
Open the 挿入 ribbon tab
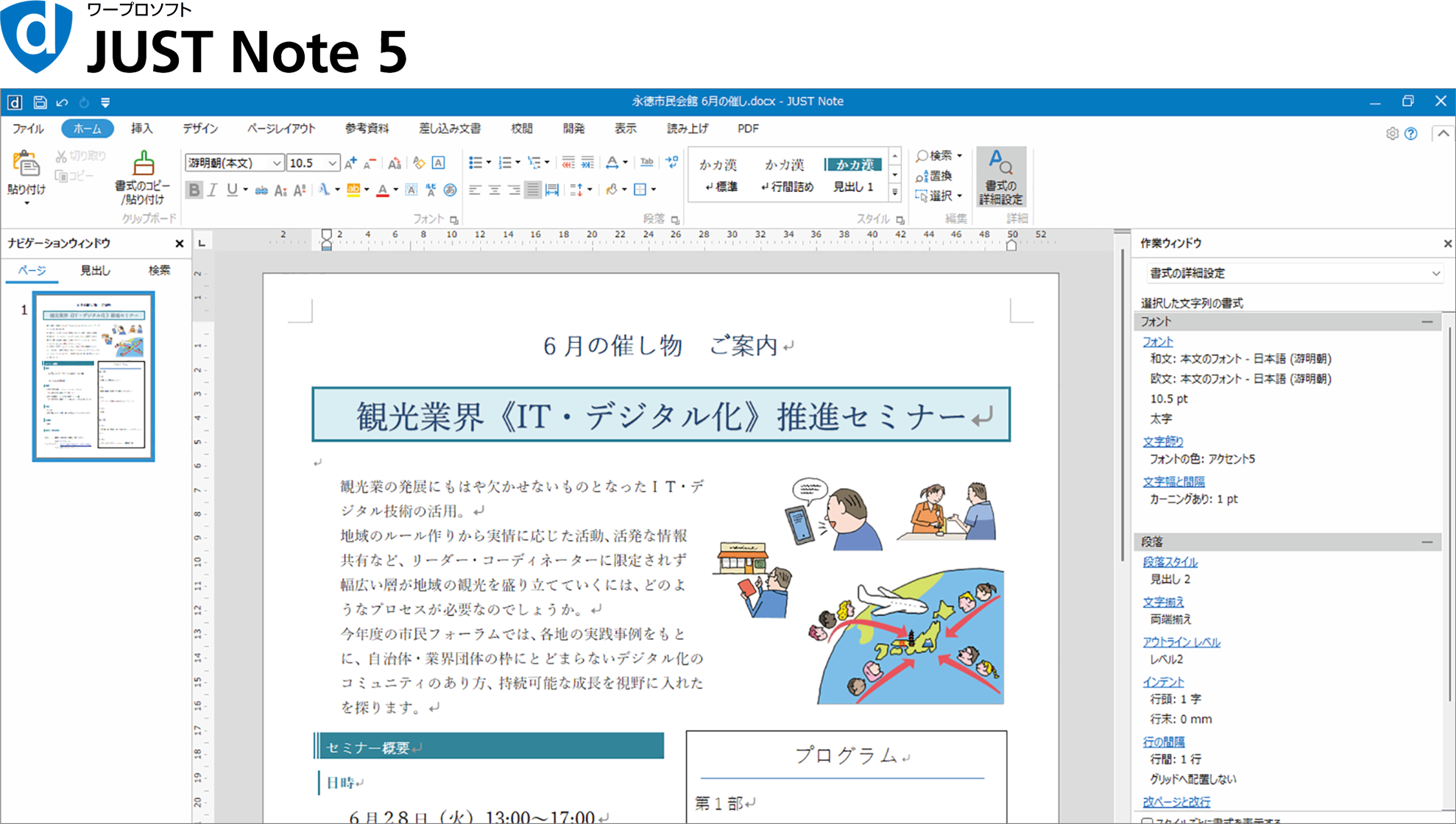point(141,129)
